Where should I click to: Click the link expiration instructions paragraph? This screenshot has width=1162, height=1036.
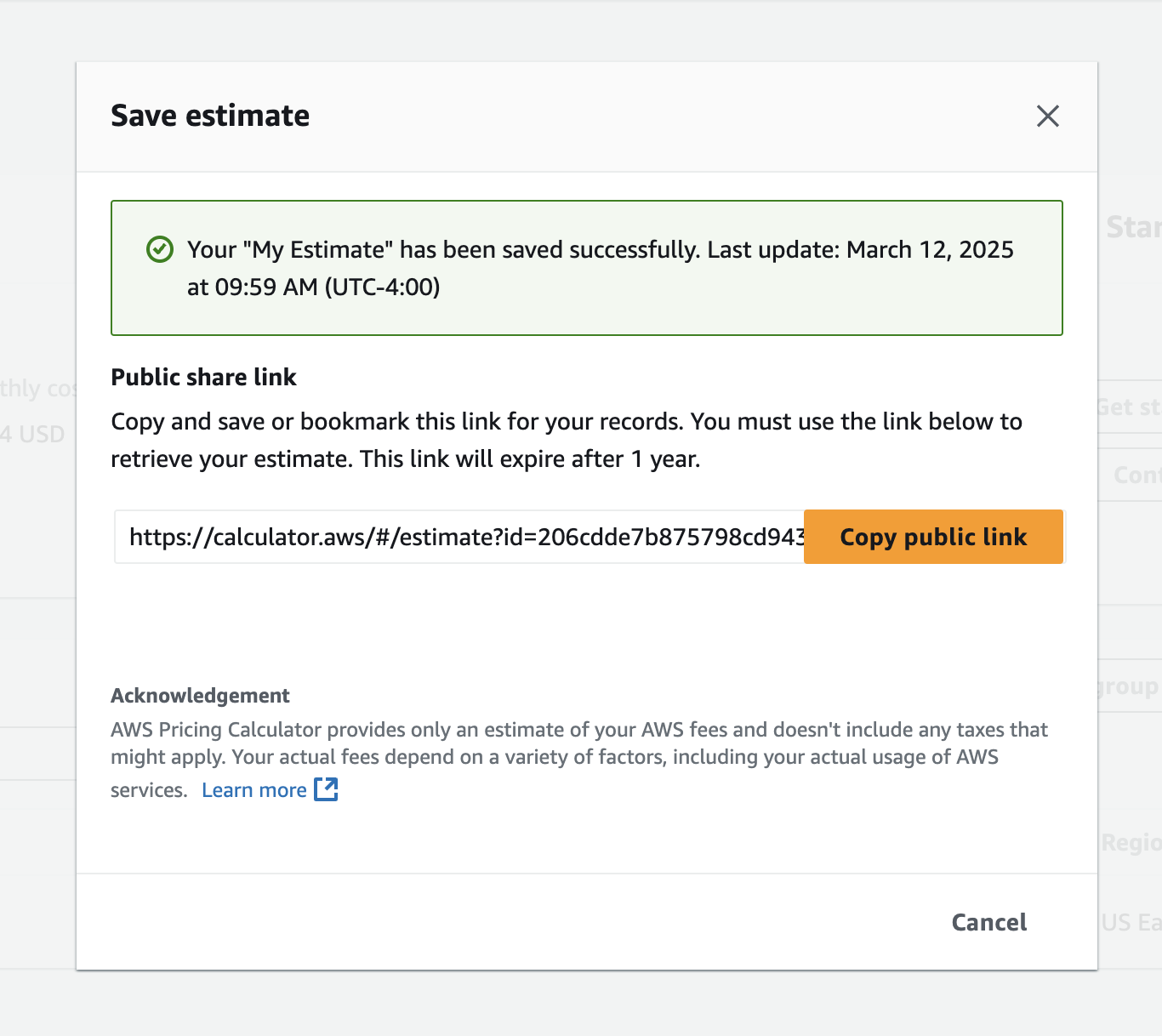tap(566, 440)
